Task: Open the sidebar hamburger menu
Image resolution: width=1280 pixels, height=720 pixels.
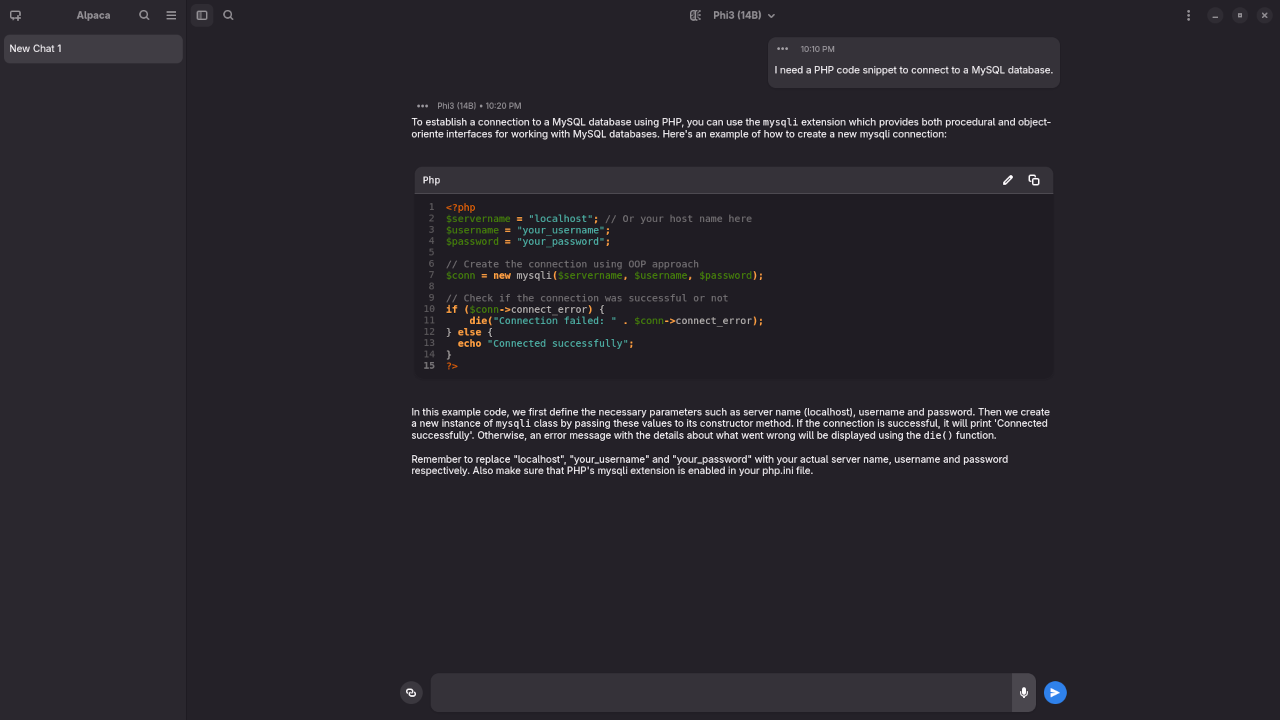Action: 171,15
